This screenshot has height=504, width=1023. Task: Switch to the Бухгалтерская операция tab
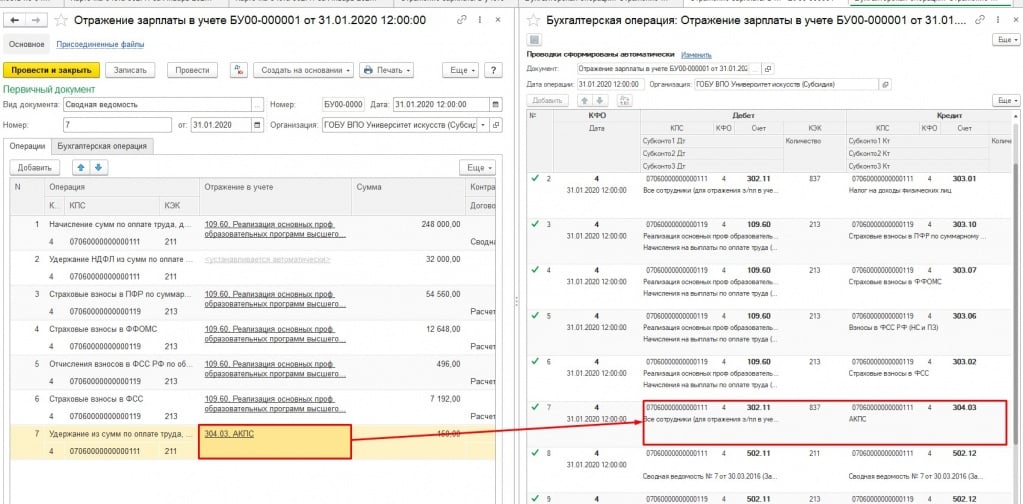click(105, 146)
